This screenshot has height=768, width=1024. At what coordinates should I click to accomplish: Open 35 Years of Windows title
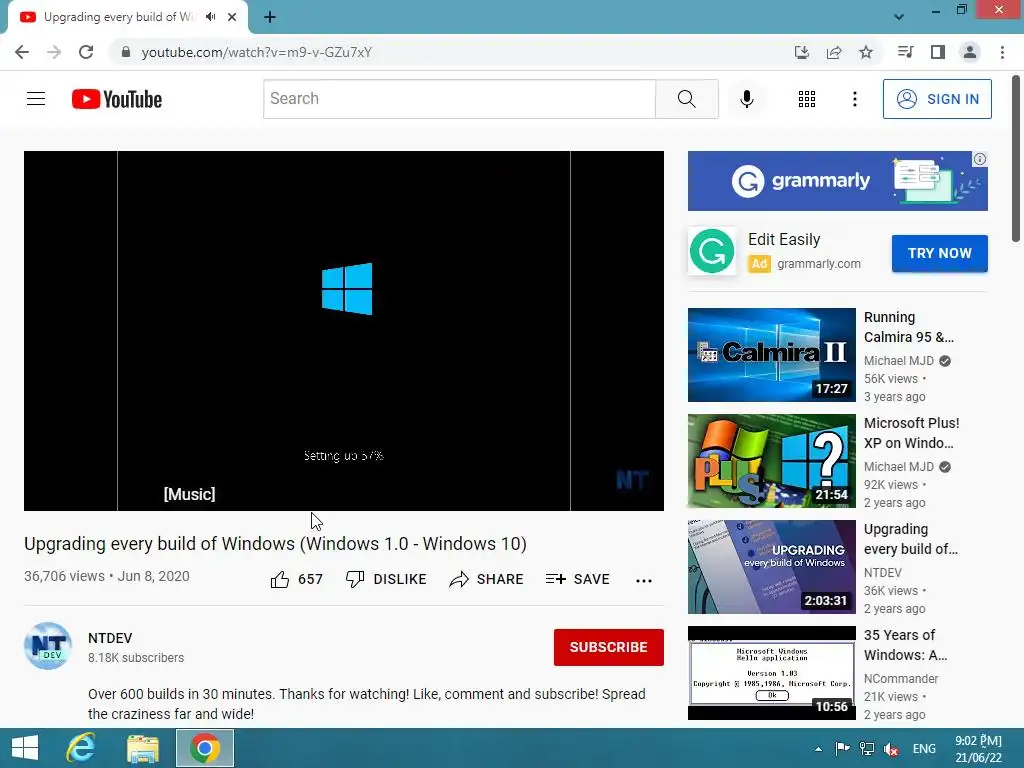905,645
